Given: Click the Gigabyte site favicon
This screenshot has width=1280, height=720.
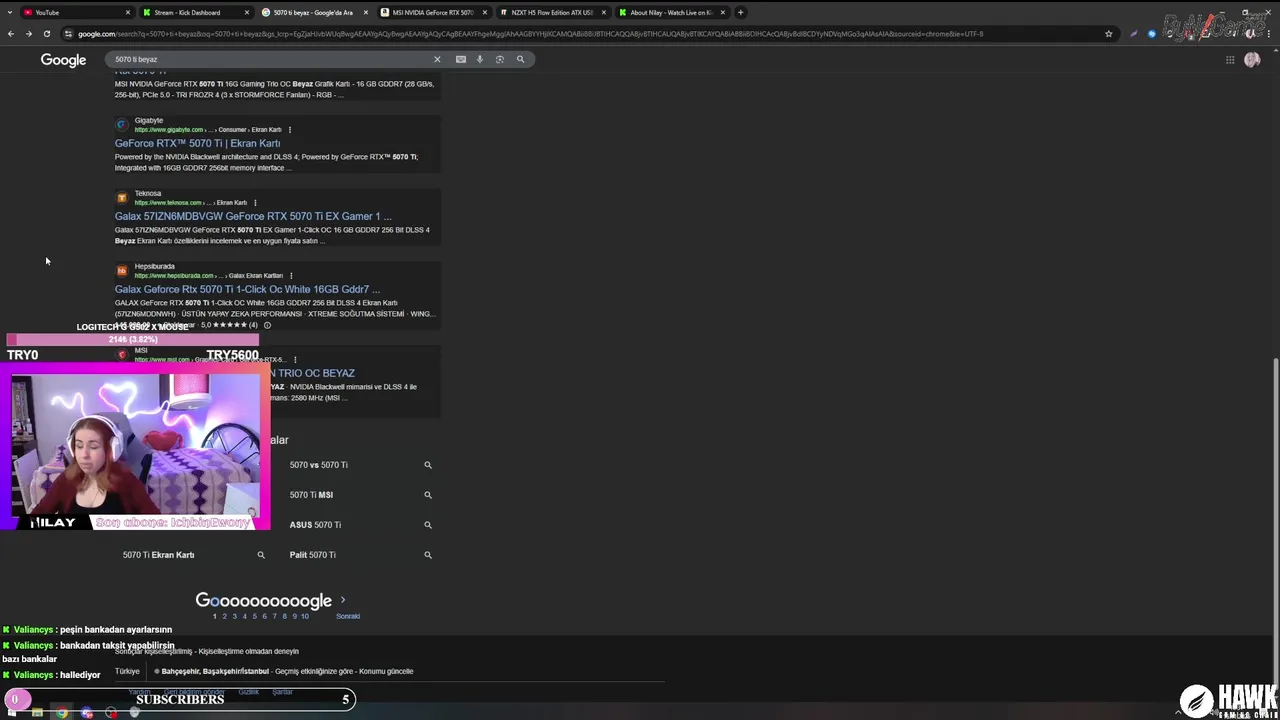Looking at the screenshot, I should [x=122, y=125].
